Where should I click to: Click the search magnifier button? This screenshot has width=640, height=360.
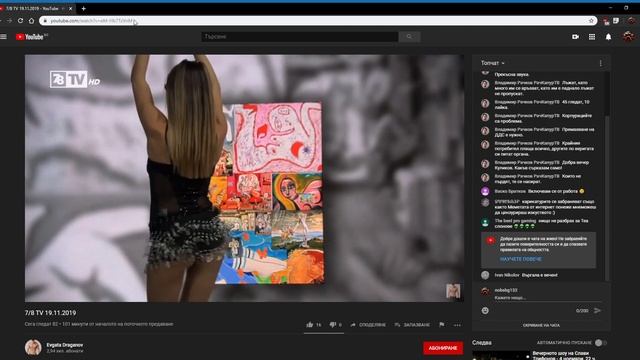(x=409, y=37)
